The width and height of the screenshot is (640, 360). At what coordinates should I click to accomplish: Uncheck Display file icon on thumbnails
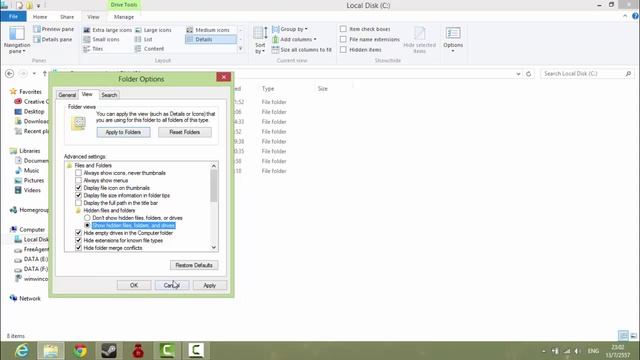(x=78, y=188)
